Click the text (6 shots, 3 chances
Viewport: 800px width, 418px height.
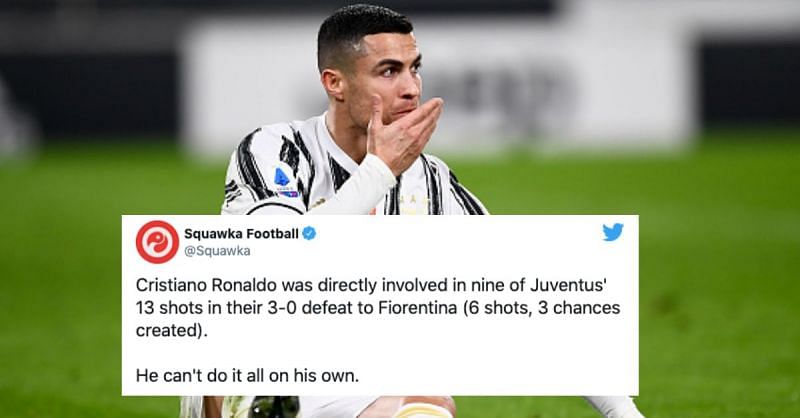541,308
